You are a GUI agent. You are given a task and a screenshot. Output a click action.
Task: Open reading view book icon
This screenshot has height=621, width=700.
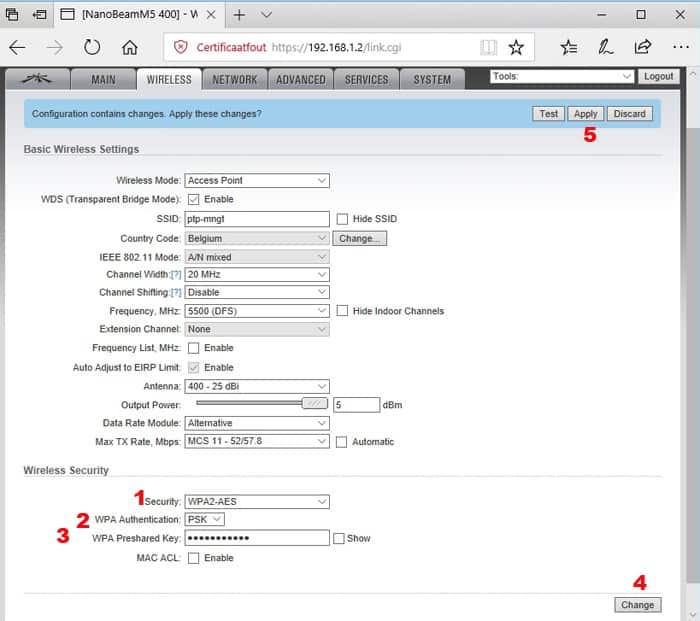[488, 47]
